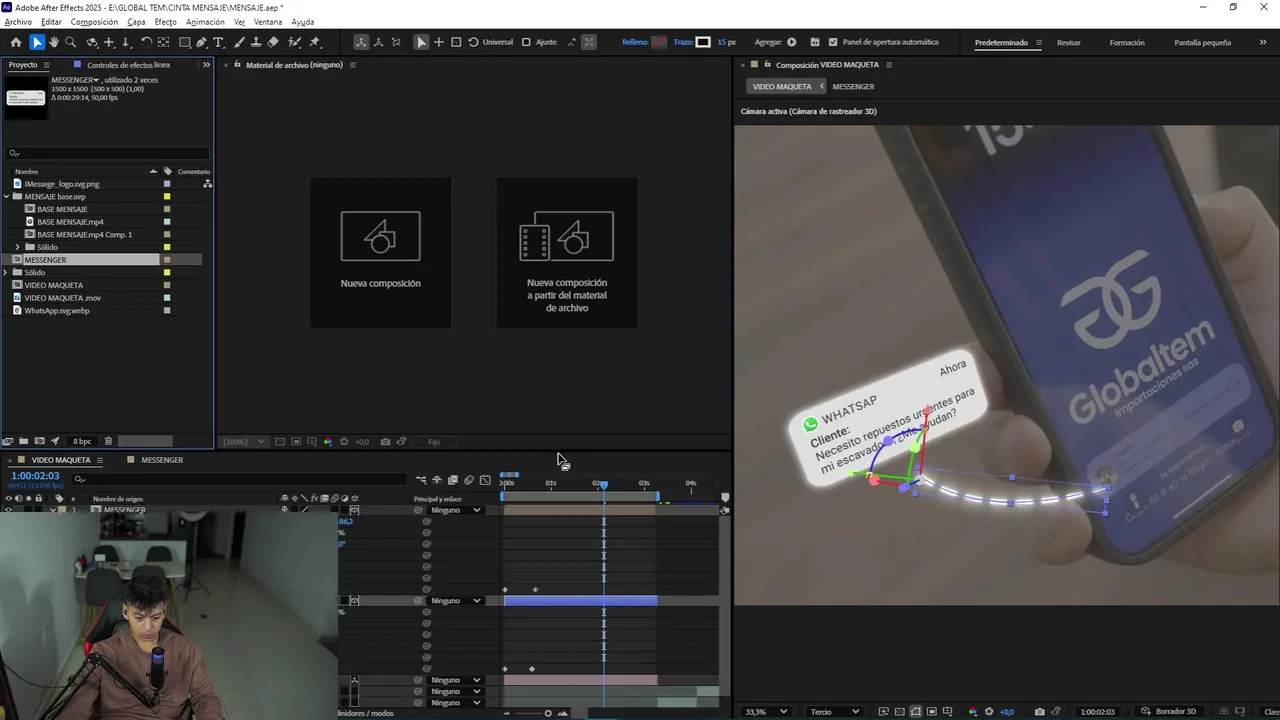Select the Zoom magnifier tool
This screenshot has height=720, width=1280.
(x=71, y=42)
